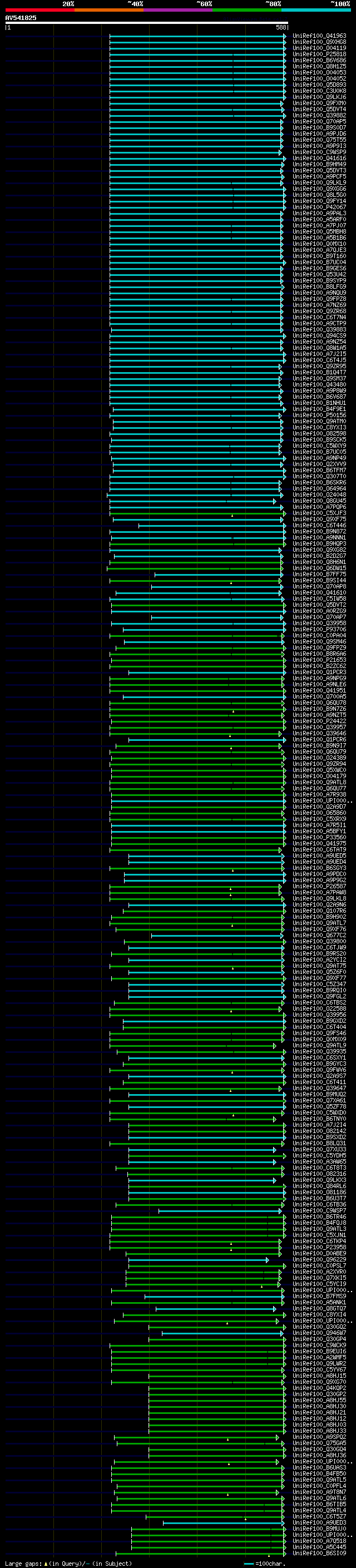Select the UniRef100_P50156 label

point(319,415)
